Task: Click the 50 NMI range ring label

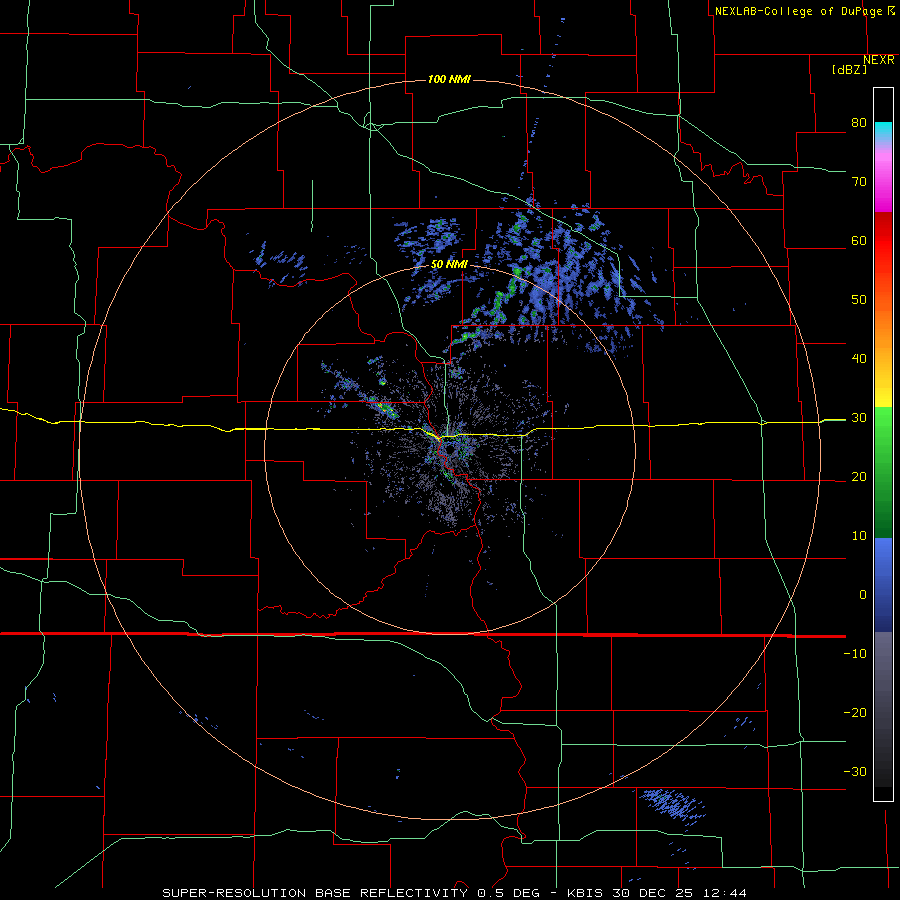Action: [449, 265]
